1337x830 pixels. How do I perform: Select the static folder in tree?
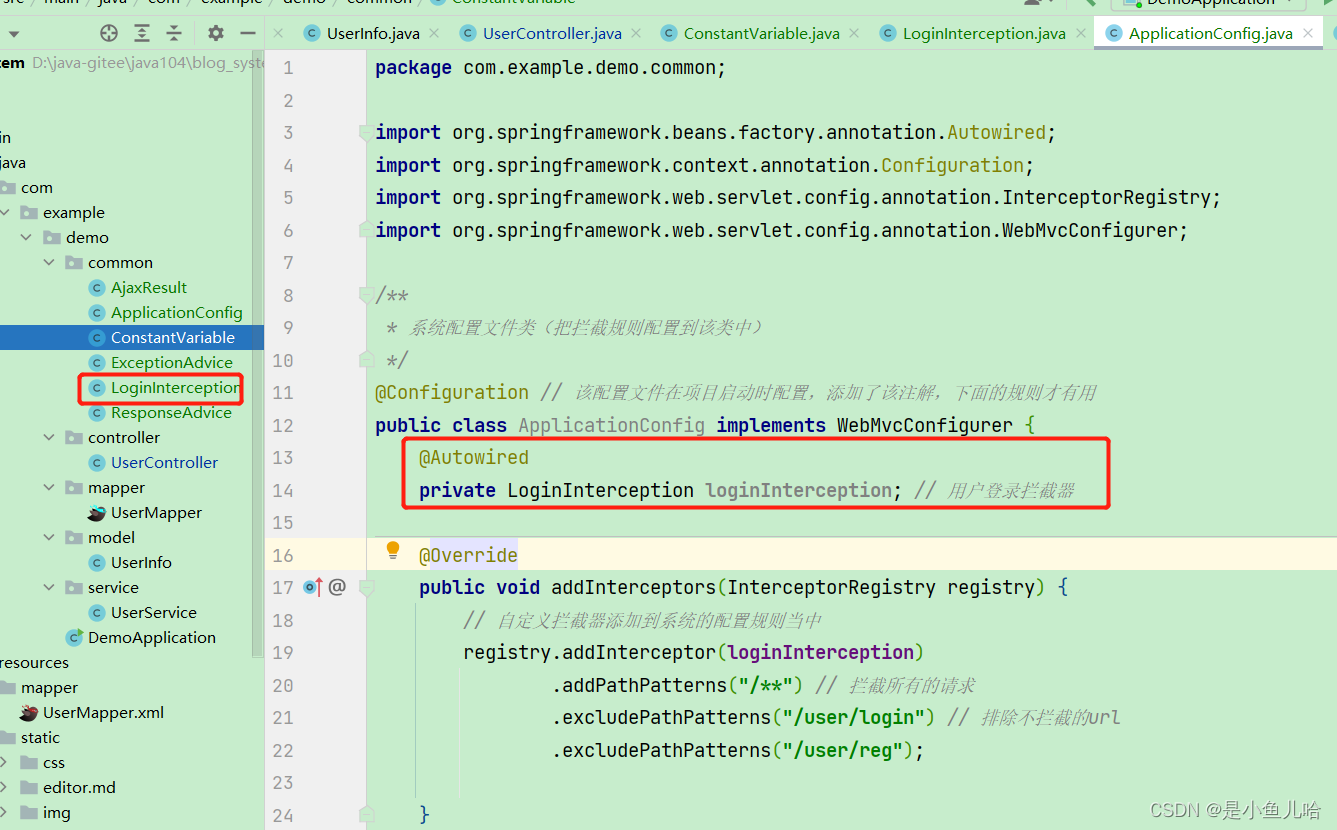point(40,737)
